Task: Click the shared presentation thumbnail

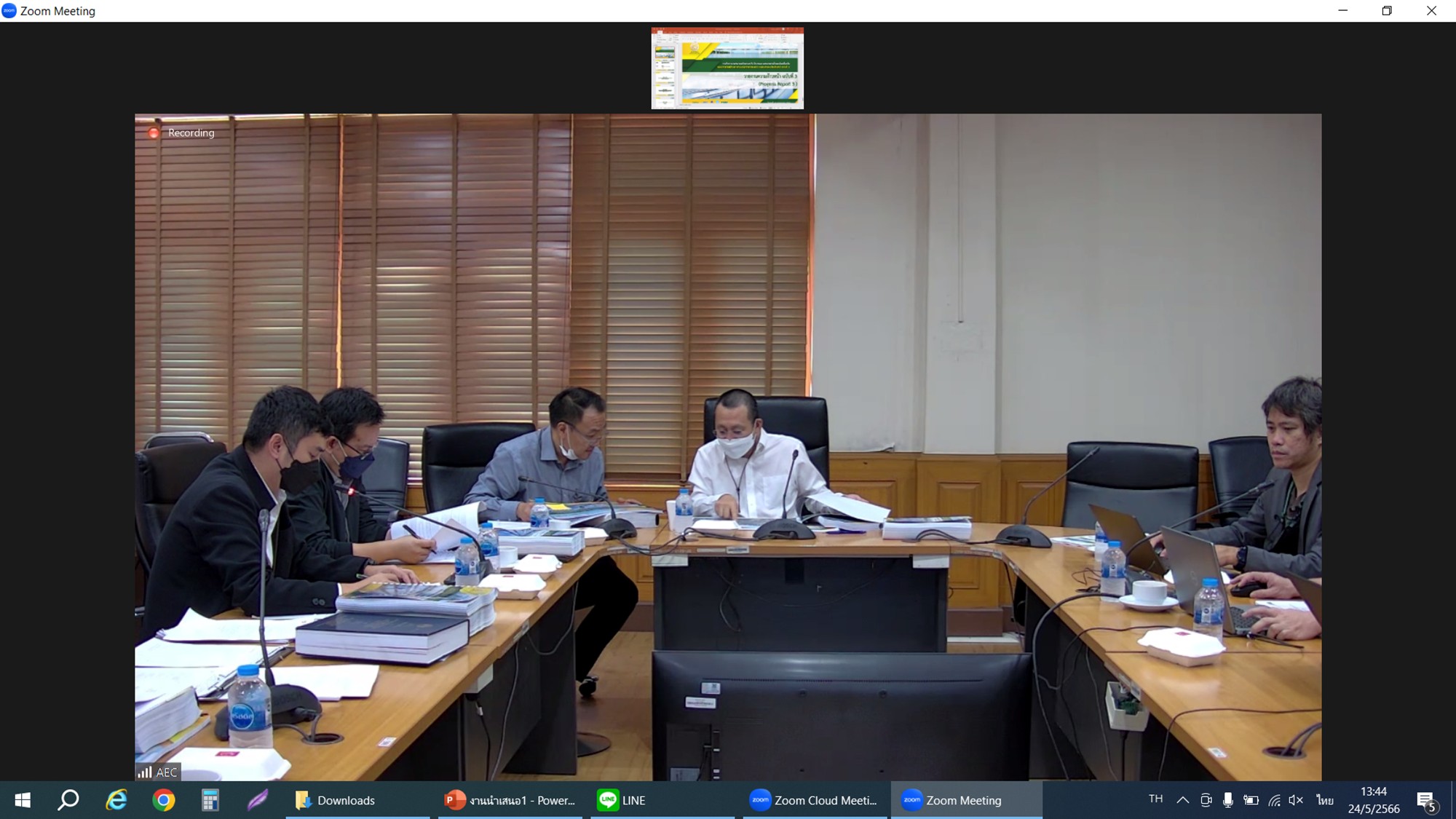Action: 727,68
